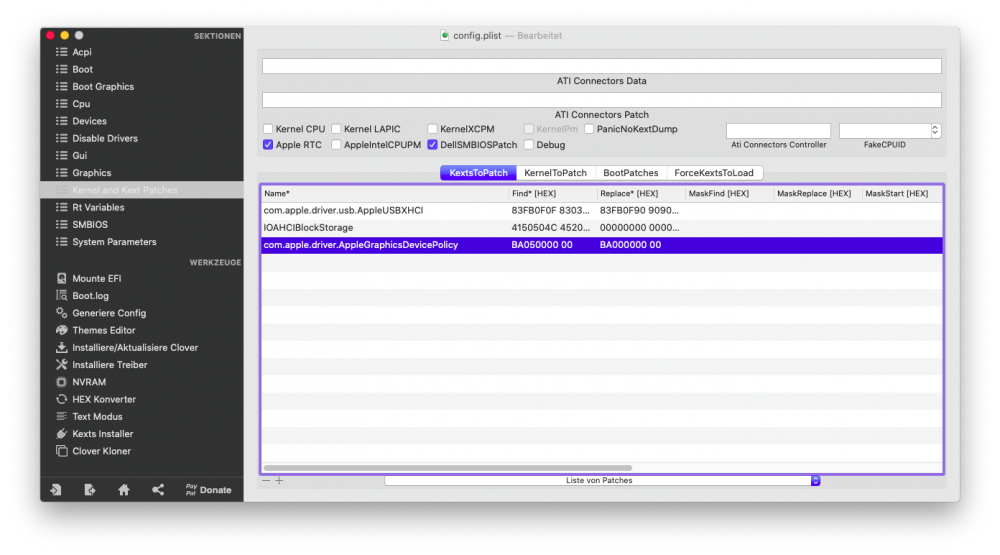
Task: Click the Mounte EFI disk icon
Action: click(x=62, y=279)
